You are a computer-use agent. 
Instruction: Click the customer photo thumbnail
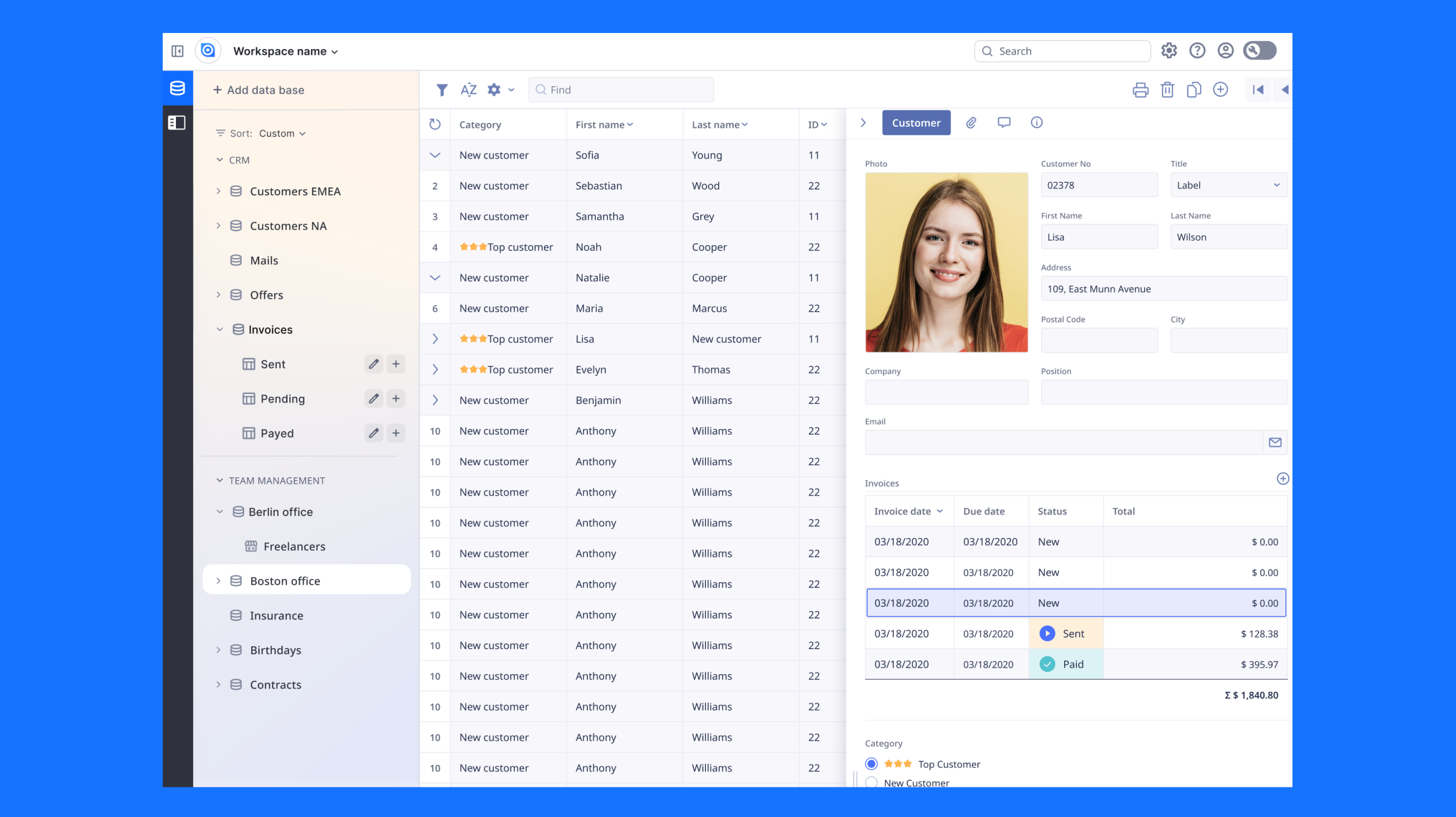click(946, 262)
